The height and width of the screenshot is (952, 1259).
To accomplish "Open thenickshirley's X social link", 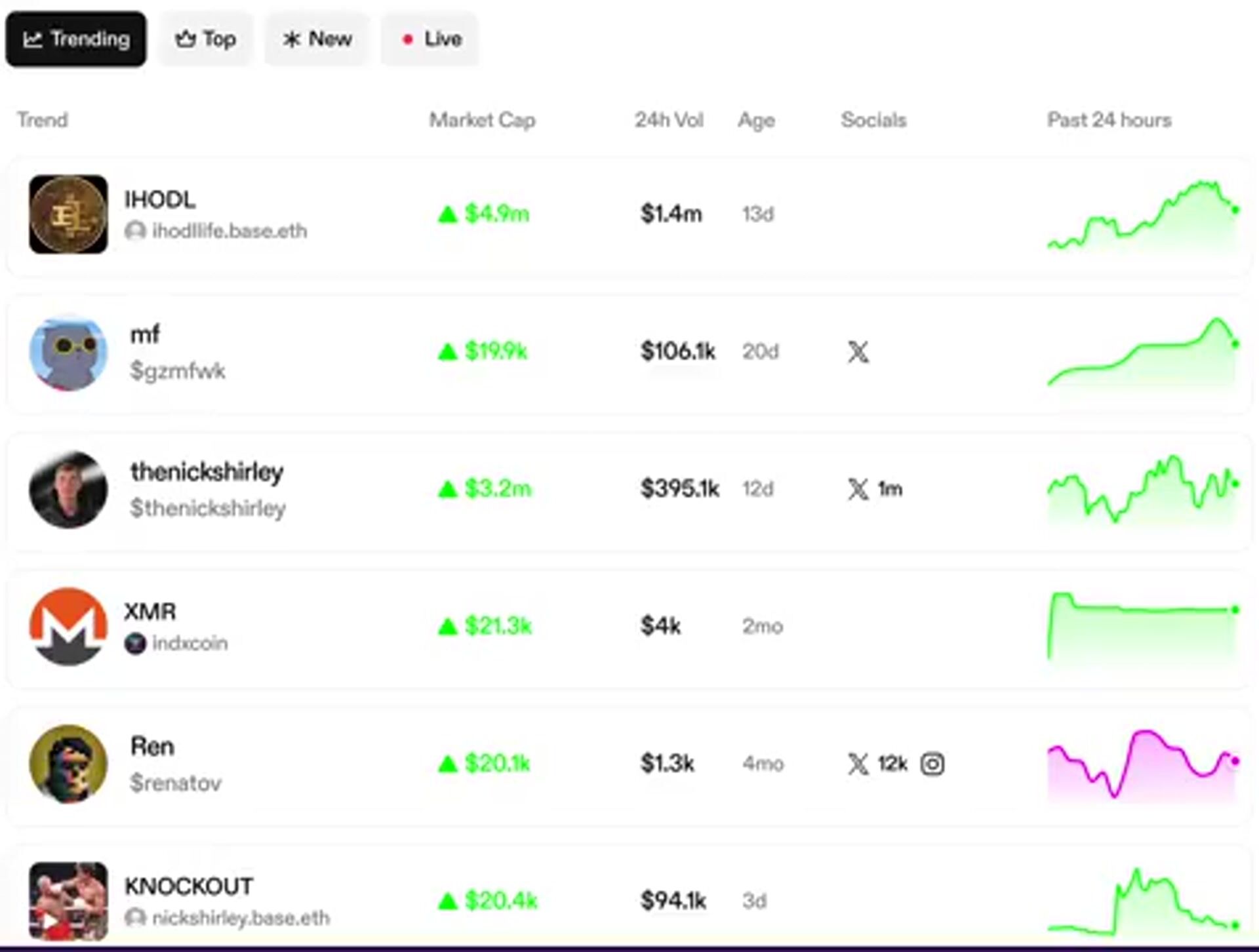I will click(858, 489).
